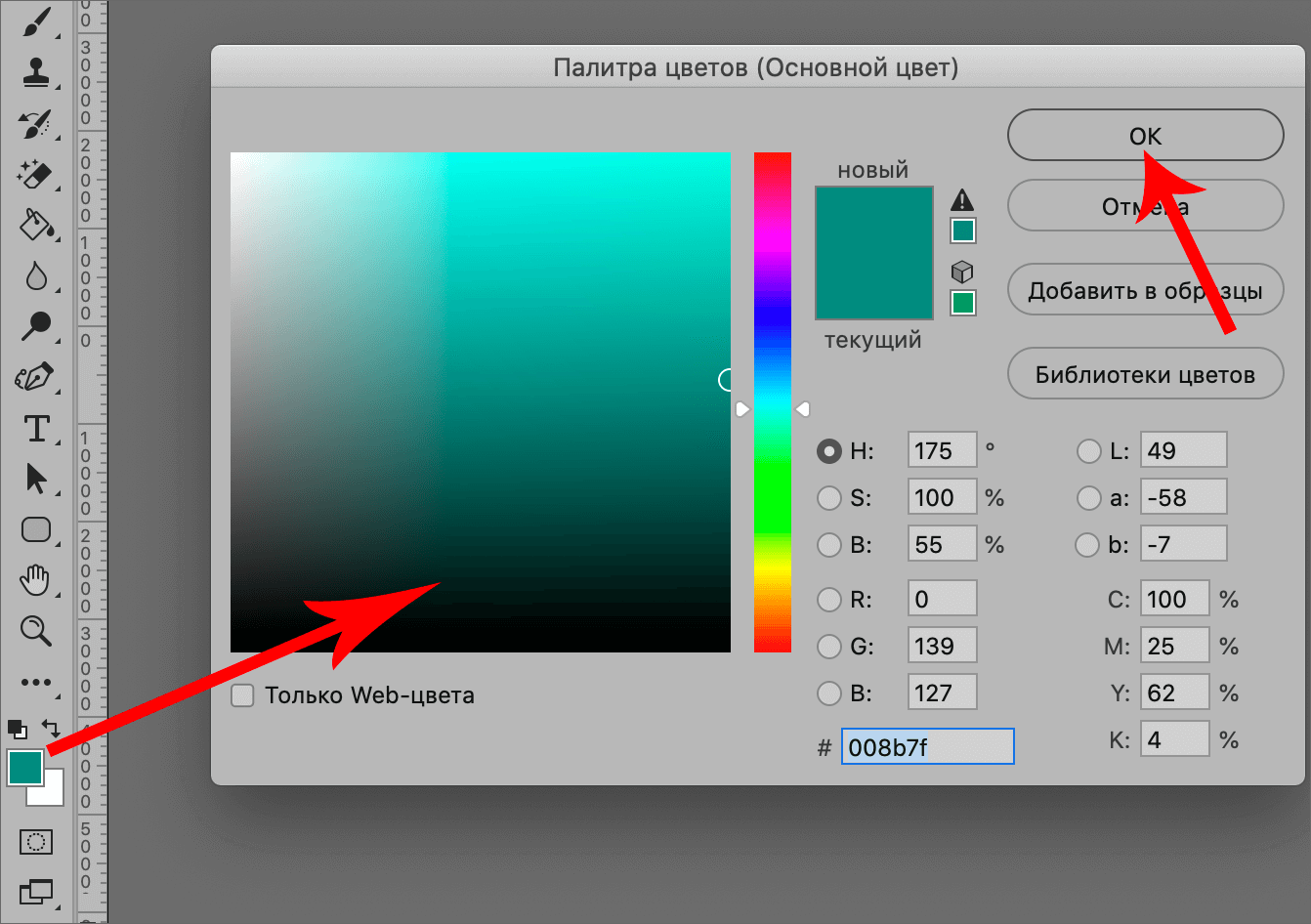Select the Zoom magnifier tool
This screenshot has height=924, width=1311.
pos(35,631)
